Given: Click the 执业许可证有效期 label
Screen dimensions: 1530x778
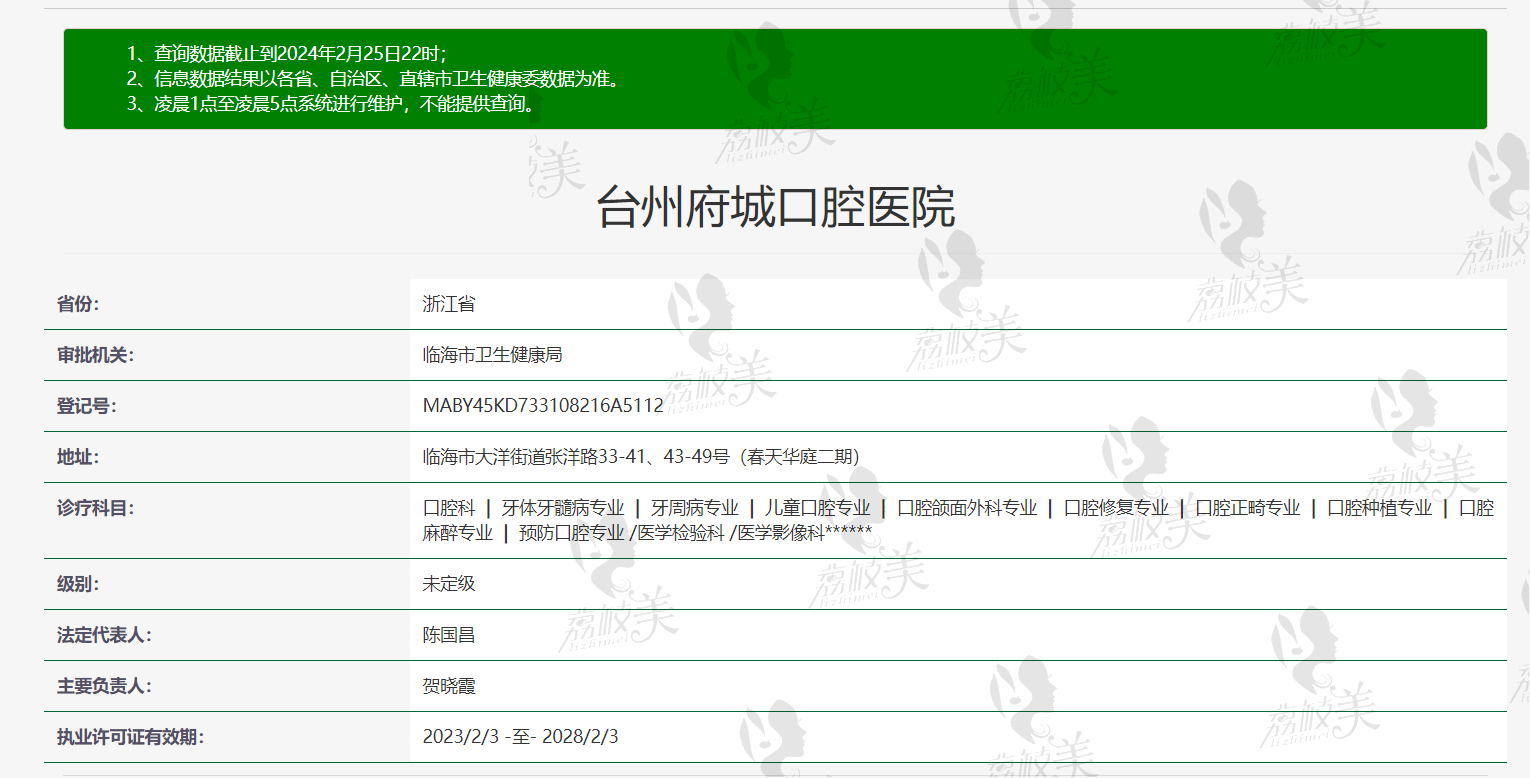Looking at the screenshot, I should pos(130,737).
